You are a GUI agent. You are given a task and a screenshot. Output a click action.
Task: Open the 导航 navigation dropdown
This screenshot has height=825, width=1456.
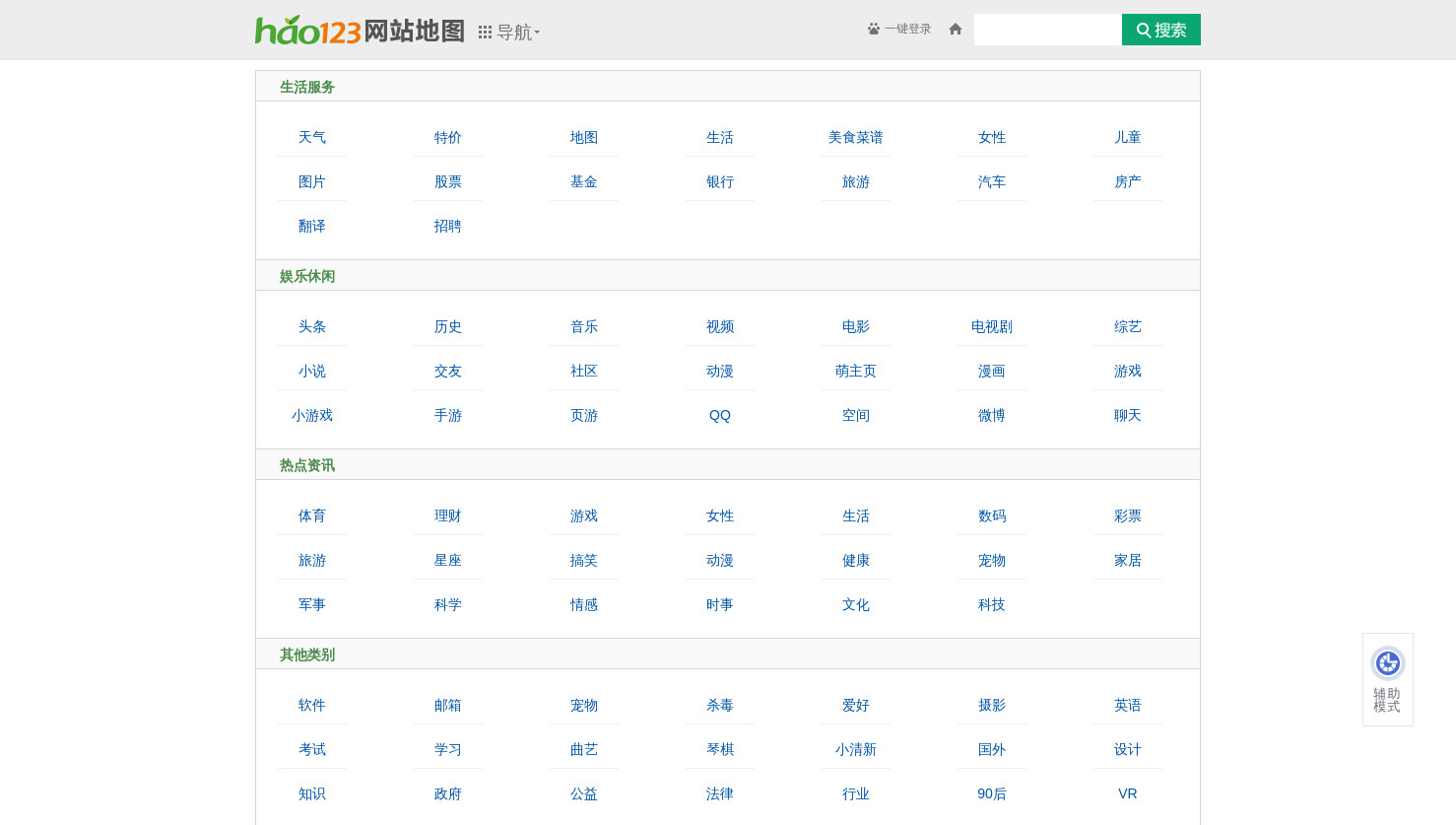pos(509,33)
